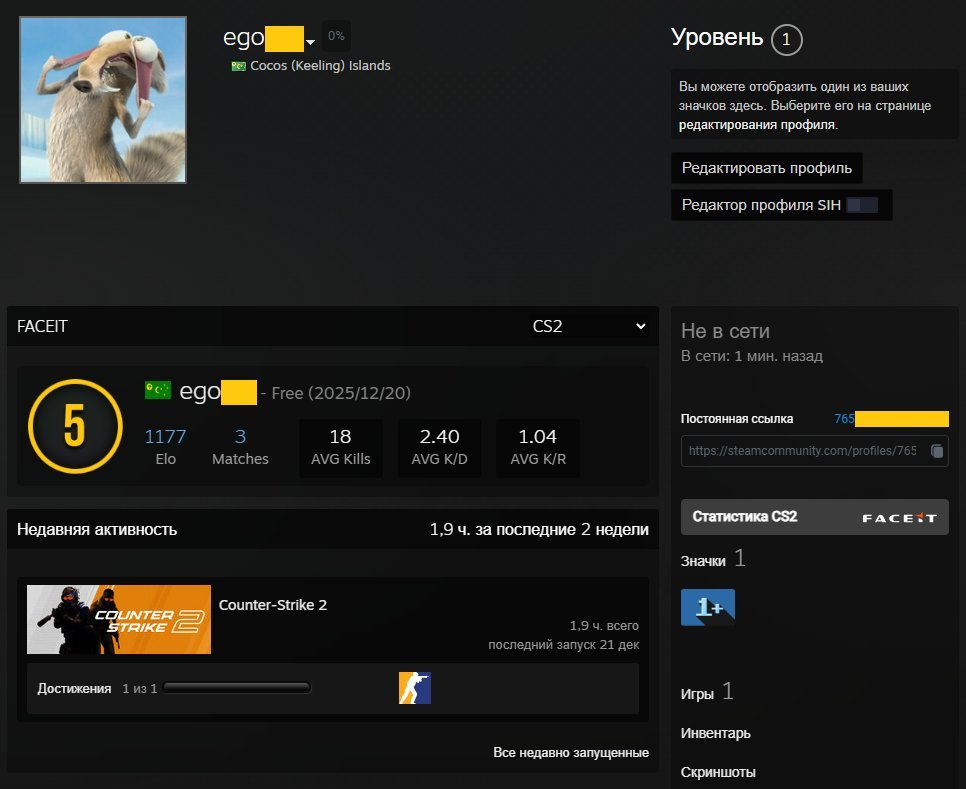Open the Counter-Strike 2 game banner

(x=119, y=619)
